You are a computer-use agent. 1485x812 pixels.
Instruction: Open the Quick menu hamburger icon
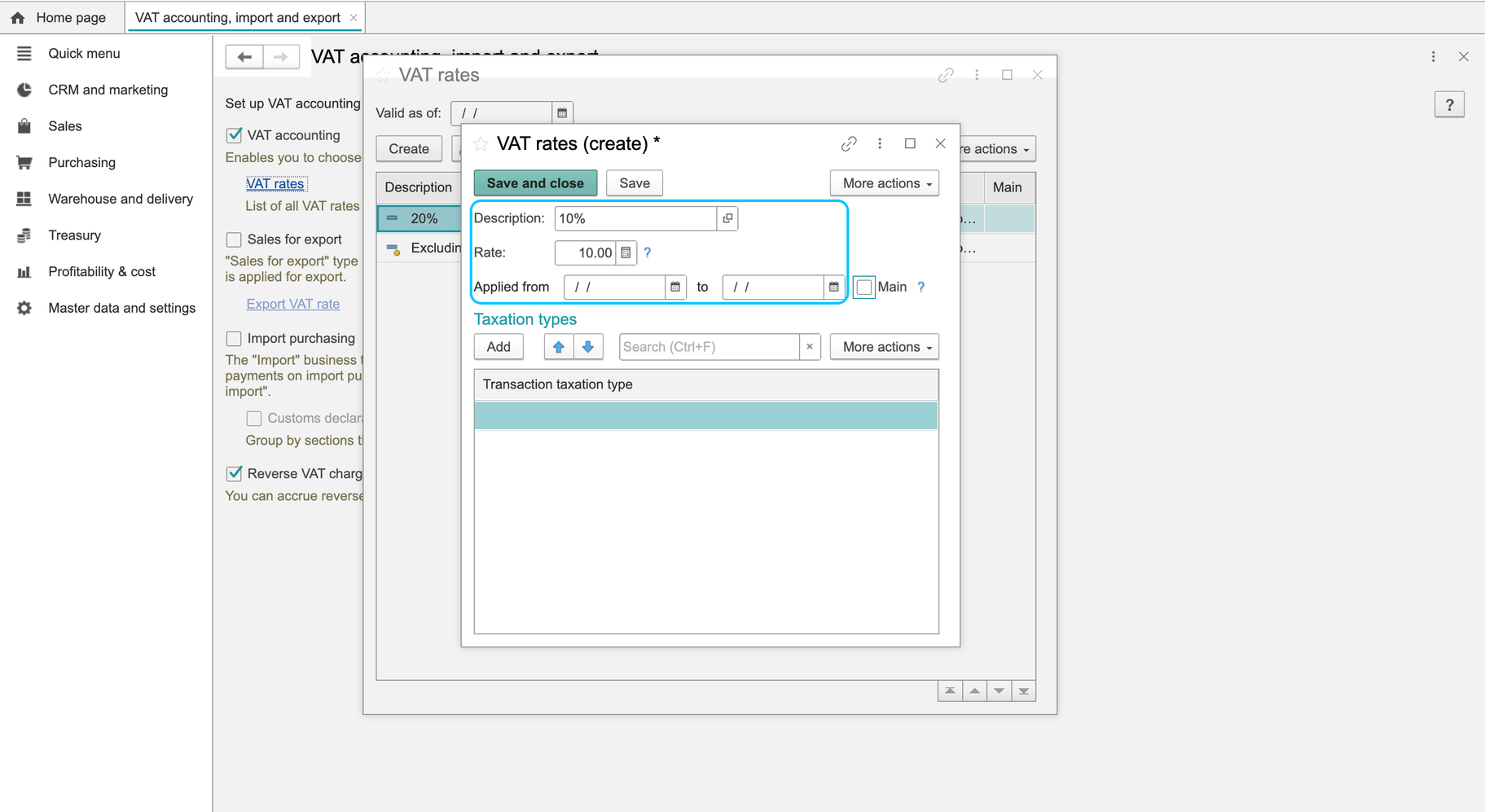click(24, 53)
